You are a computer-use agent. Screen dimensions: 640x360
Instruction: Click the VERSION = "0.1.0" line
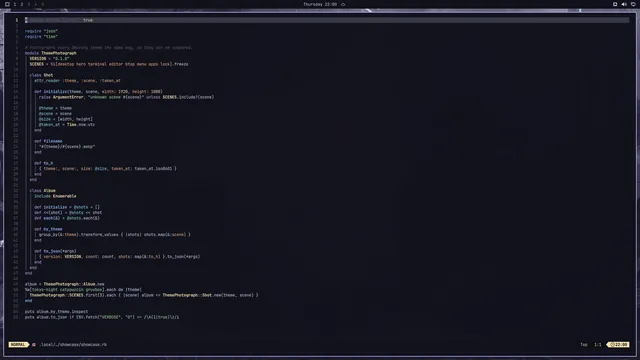click(49, 58)
